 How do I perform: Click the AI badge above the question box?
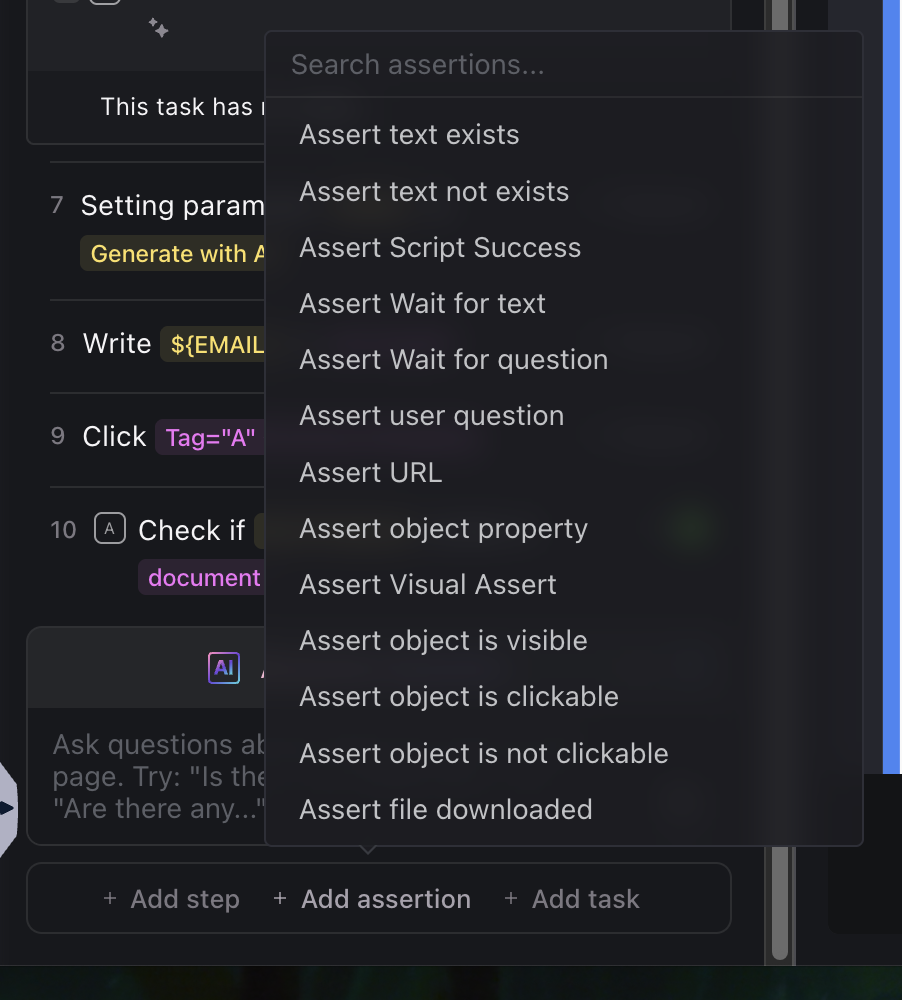tap(224, 668)
